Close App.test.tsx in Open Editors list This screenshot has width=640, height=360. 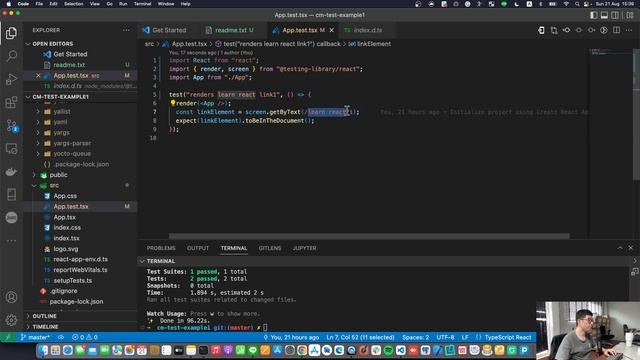(38, 76)
